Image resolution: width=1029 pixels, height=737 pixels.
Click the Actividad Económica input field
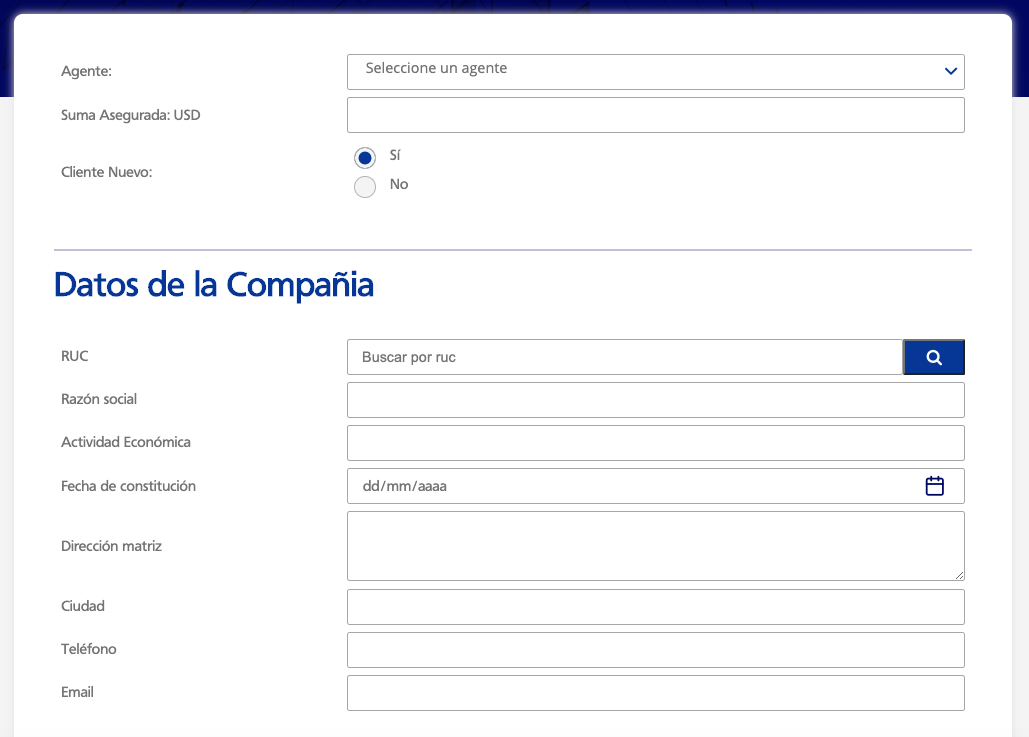click(x=656, y=442)
